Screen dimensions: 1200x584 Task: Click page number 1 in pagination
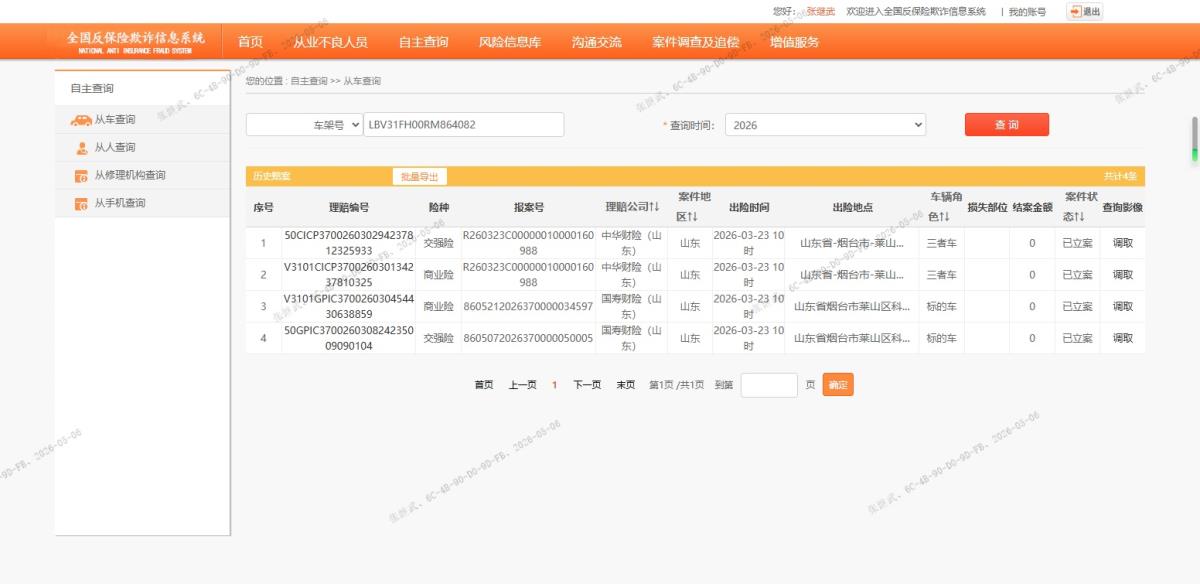[555, 385]
